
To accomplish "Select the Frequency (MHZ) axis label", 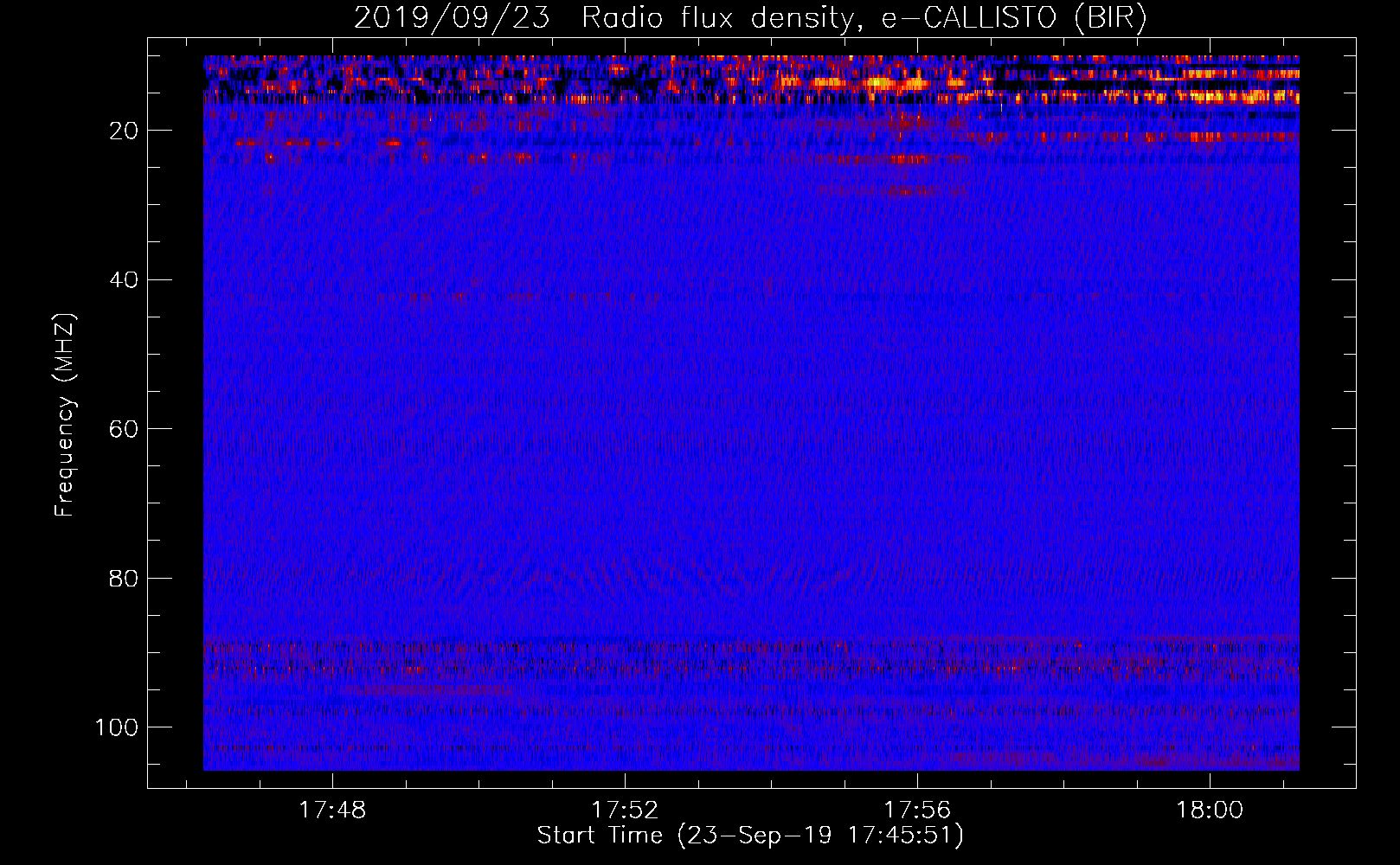I will 65,414.
